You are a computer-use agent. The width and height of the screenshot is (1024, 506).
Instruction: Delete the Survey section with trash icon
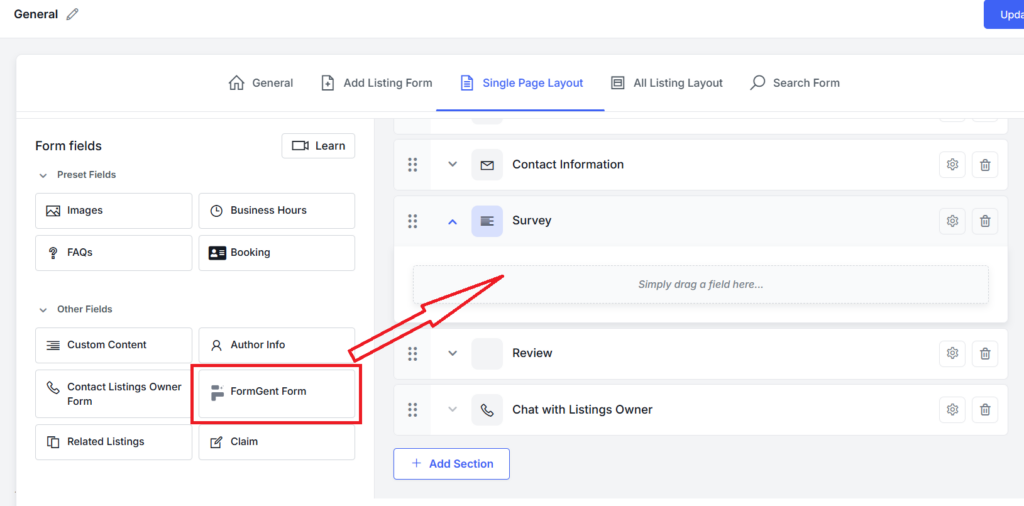[x=985, y=221]
